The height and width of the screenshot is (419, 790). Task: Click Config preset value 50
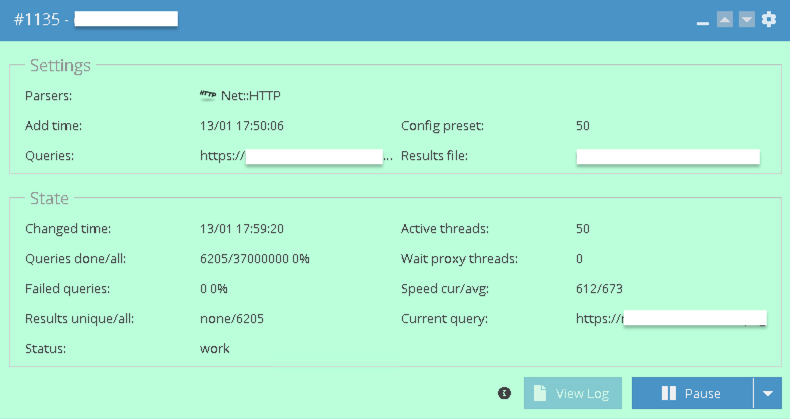583,125
